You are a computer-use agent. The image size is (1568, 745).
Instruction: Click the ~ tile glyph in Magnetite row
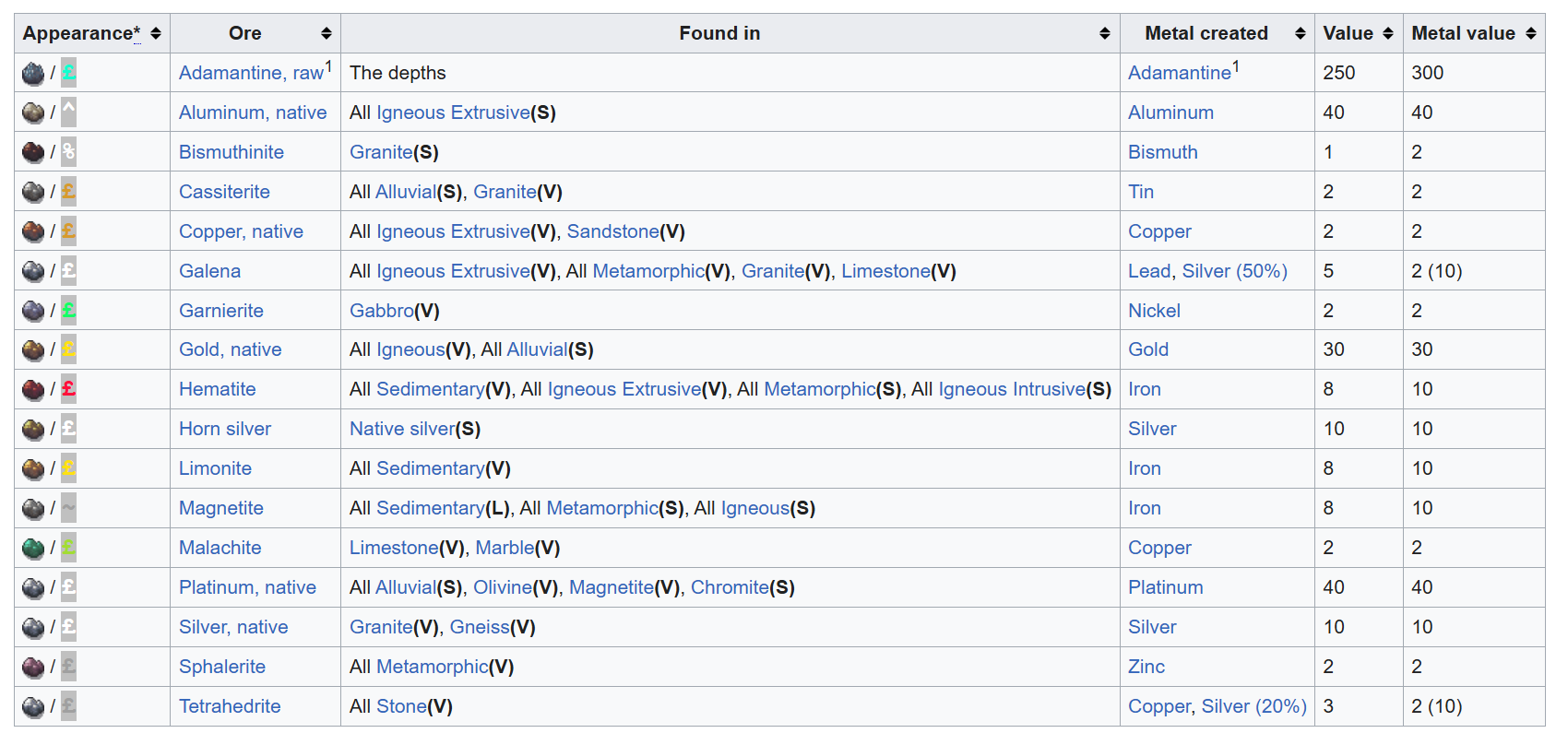pos(68,508)
